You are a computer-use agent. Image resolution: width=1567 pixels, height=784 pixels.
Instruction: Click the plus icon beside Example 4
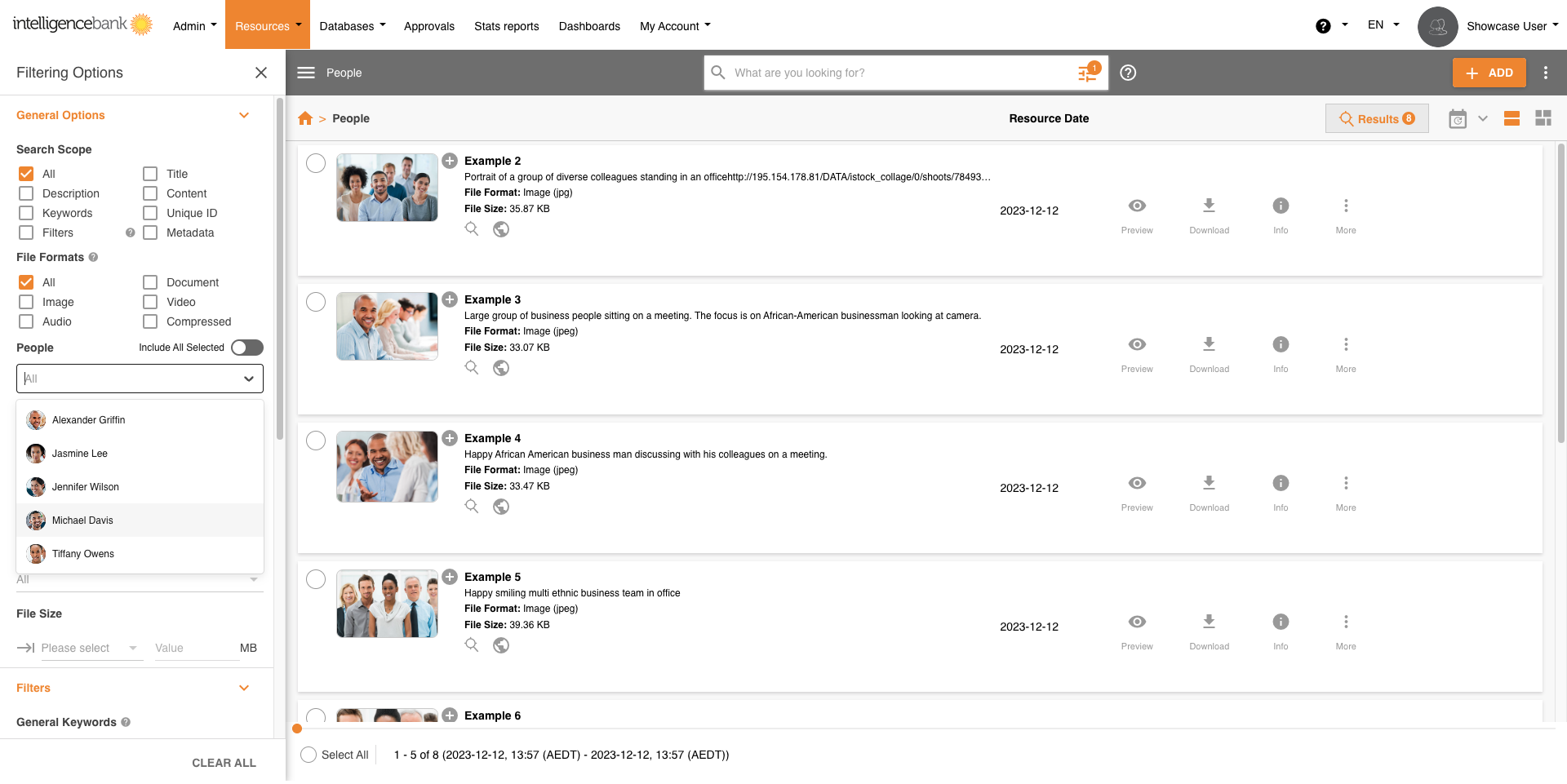pos(450,438)
